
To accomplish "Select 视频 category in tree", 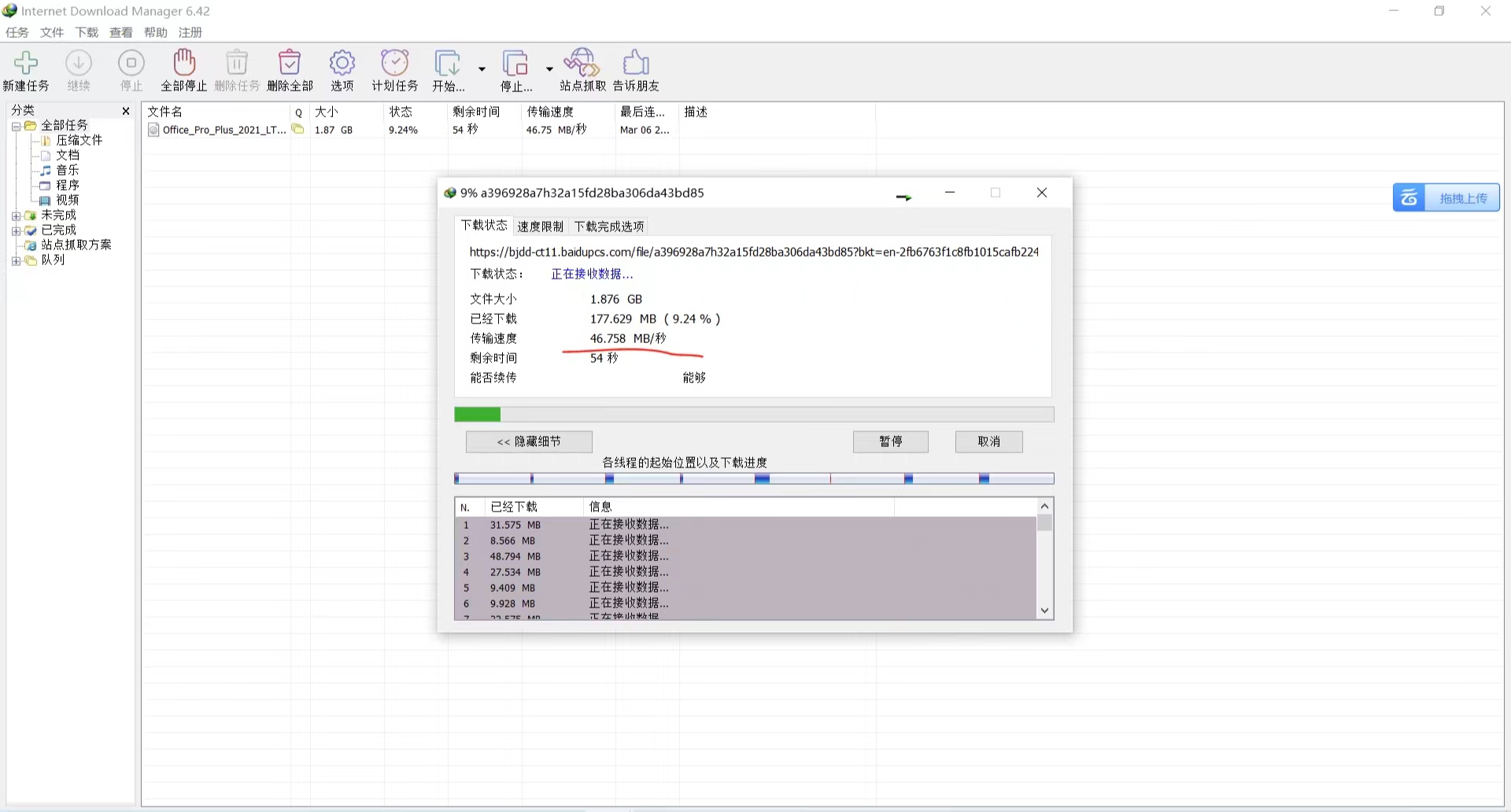I will pyautogui.click(x=68, y=200).
